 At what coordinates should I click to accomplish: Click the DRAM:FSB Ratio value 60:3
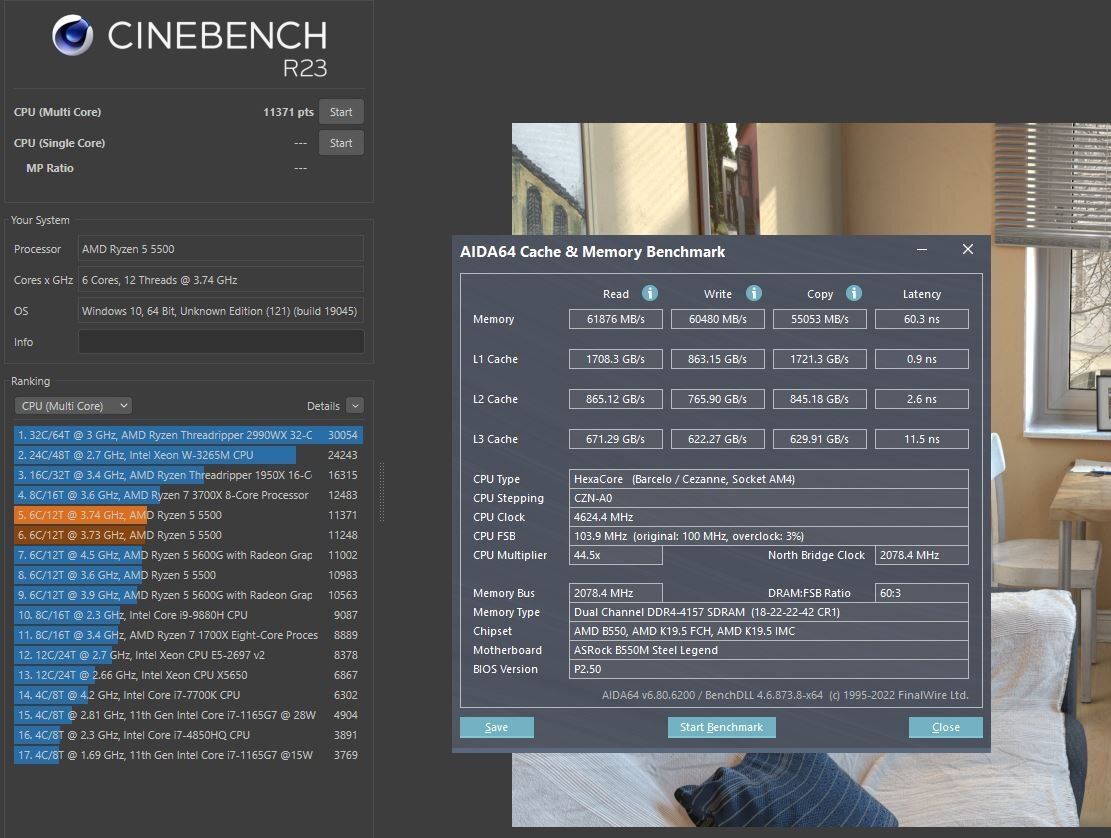pos(922,593)
